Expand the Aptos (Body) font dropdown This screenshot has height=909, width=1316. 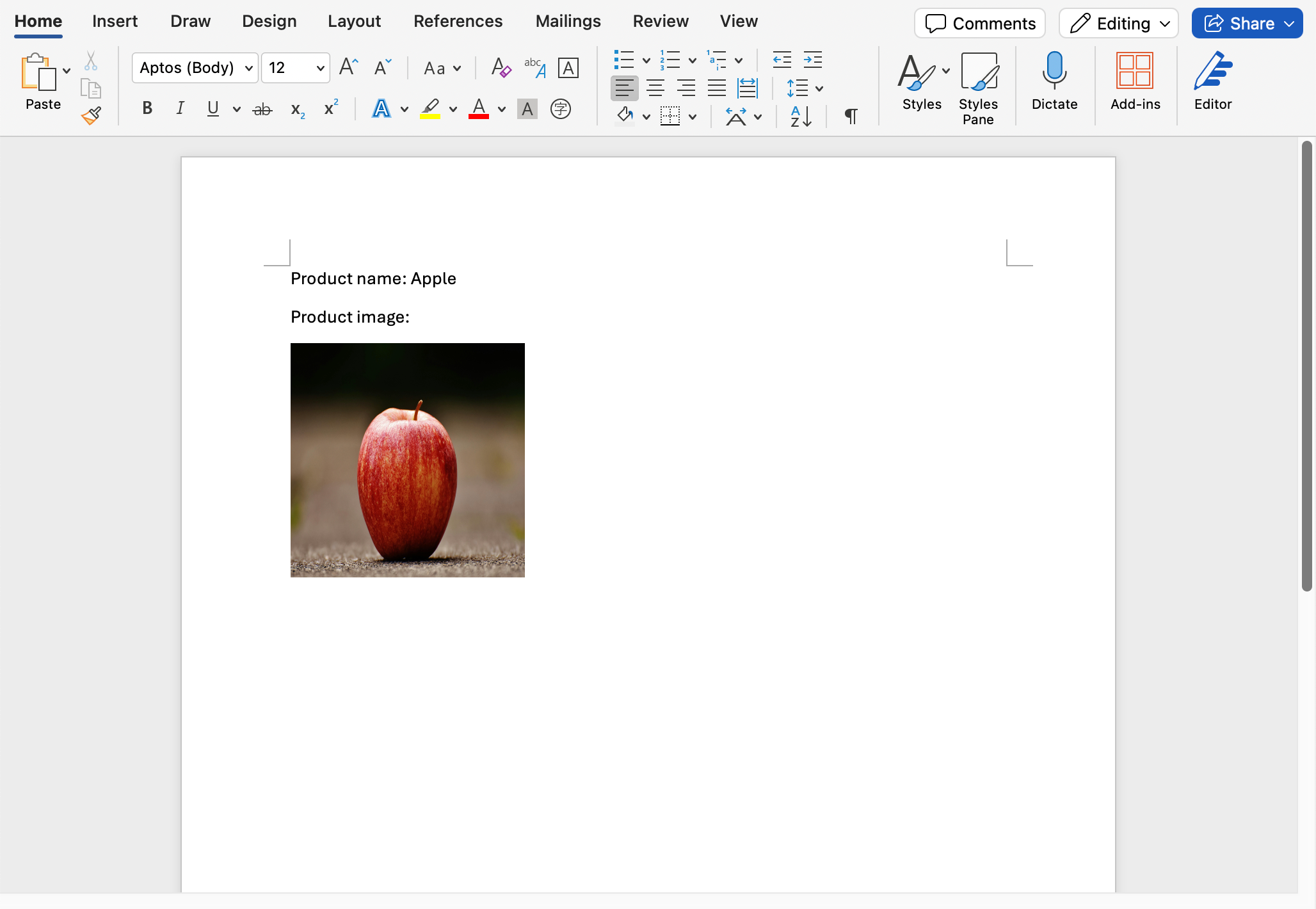[x=249, y=68]
